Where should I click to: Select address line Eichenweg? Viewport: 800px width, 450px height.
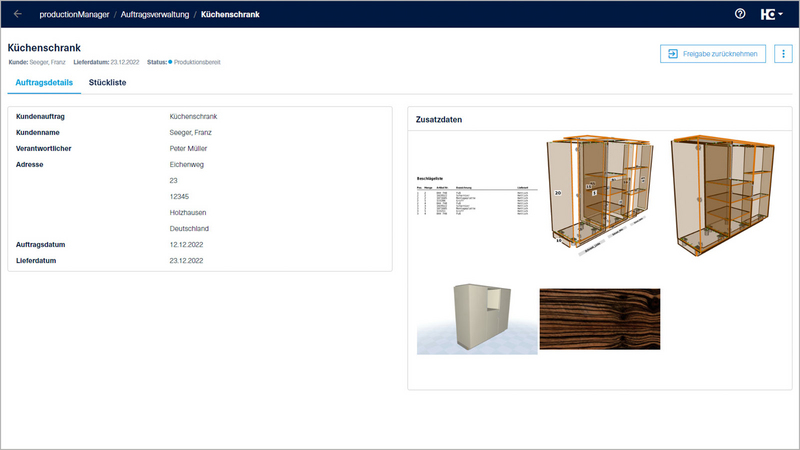[x=187, y=164]
